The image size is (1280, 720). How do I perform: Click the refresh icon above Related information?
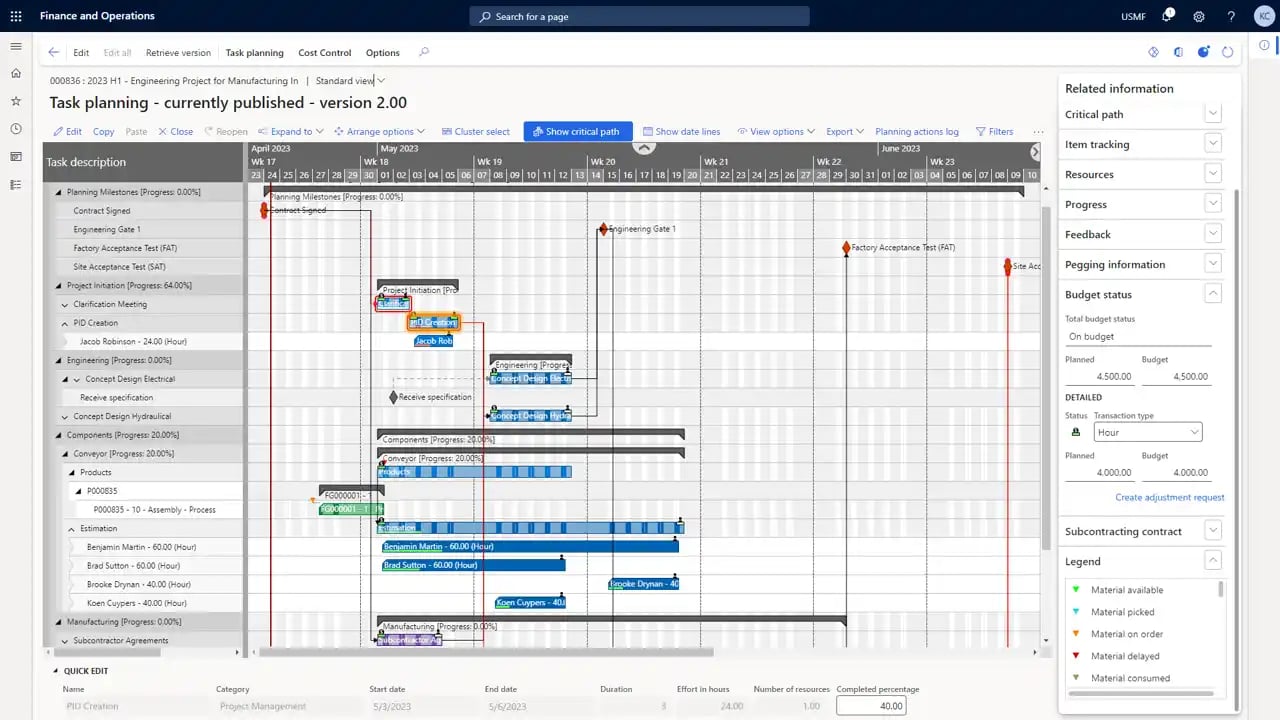pyautogui.click(x=1228, y=52)
